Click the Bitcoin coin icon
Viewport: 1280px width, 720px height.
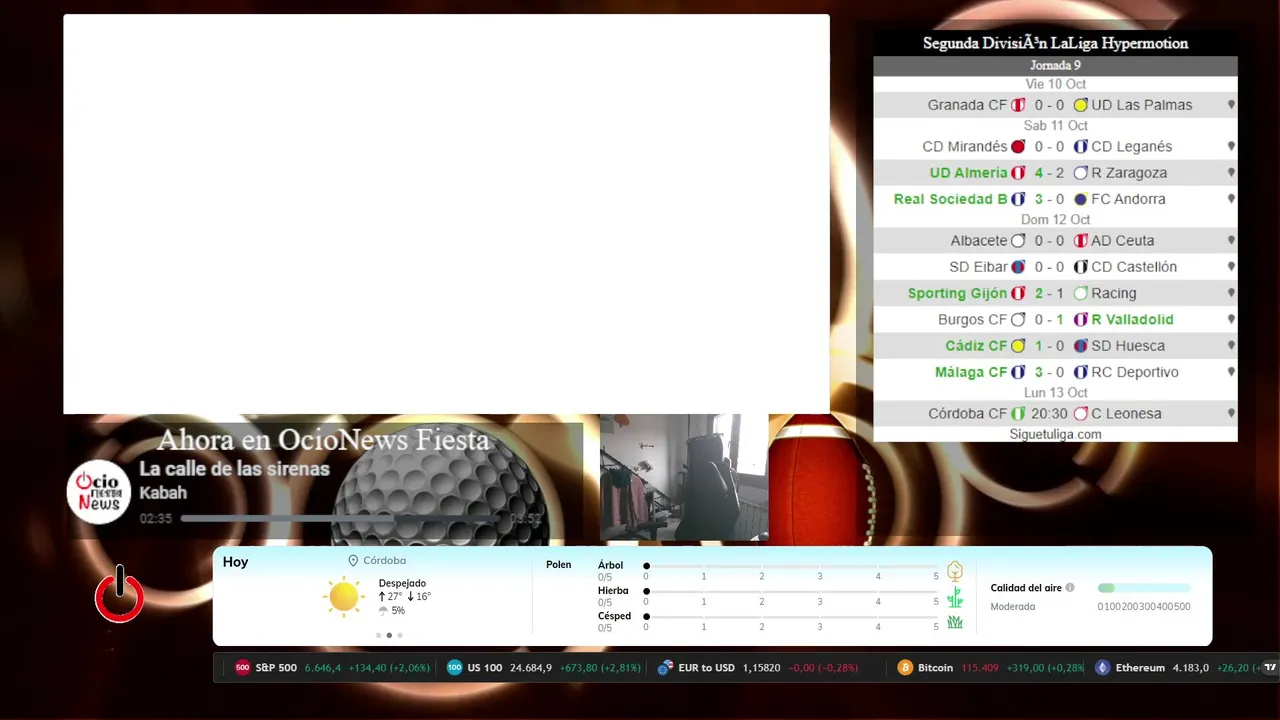(x=905, y=668)
